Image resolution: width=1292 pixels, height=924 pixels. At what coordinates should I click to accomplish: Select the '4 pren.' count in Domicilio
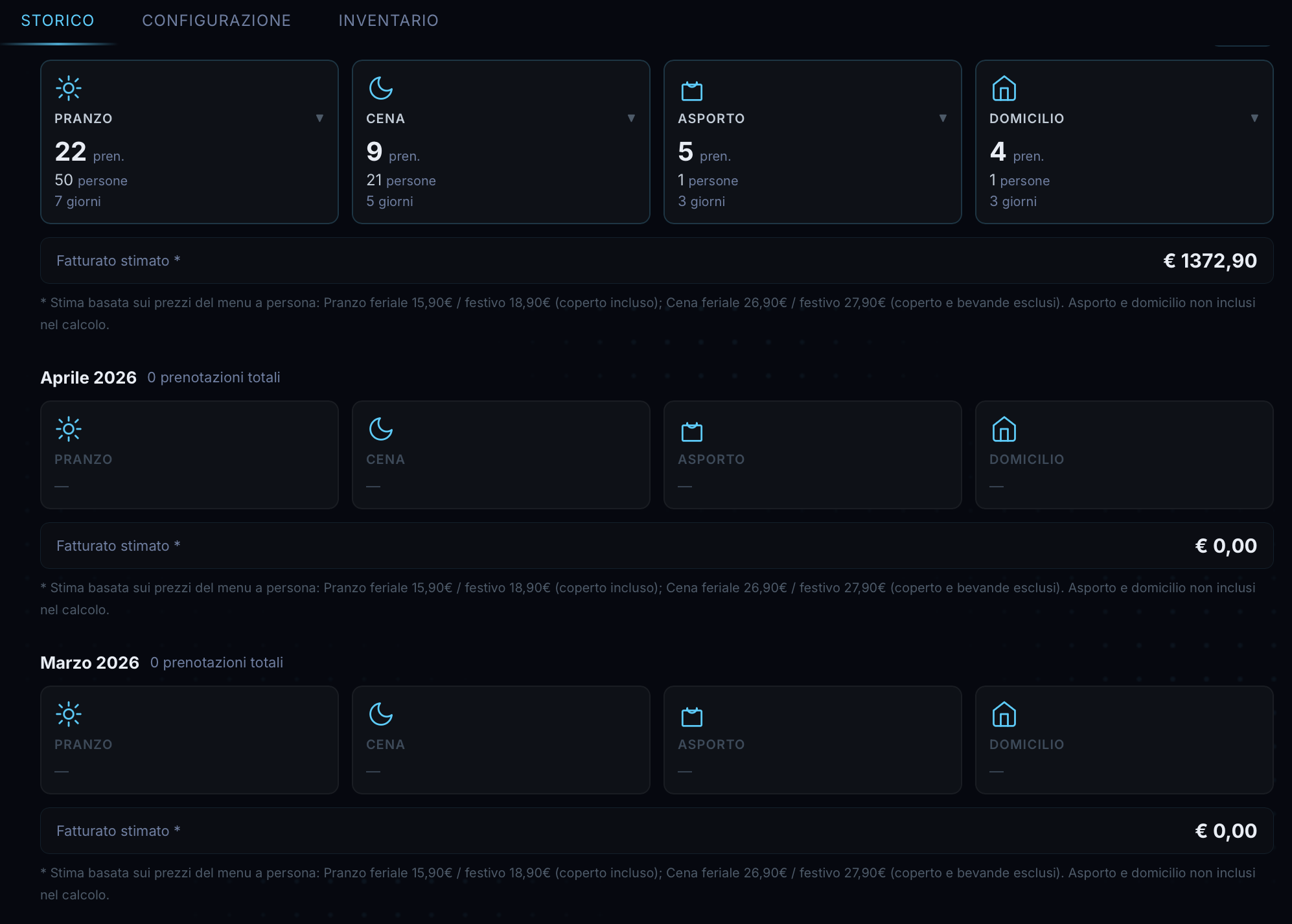pyautogui.click(x=1017, y=152)
